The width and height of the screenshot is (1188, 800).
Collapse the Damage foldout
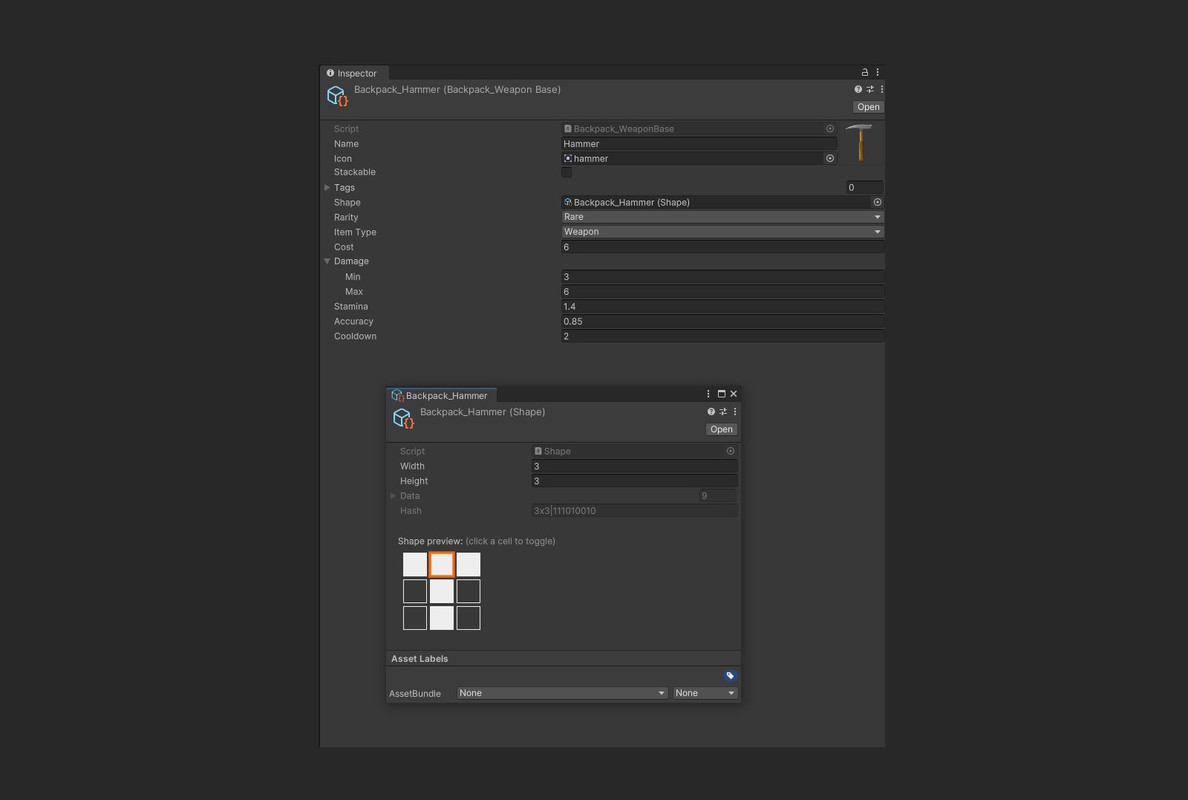(326, 261)
